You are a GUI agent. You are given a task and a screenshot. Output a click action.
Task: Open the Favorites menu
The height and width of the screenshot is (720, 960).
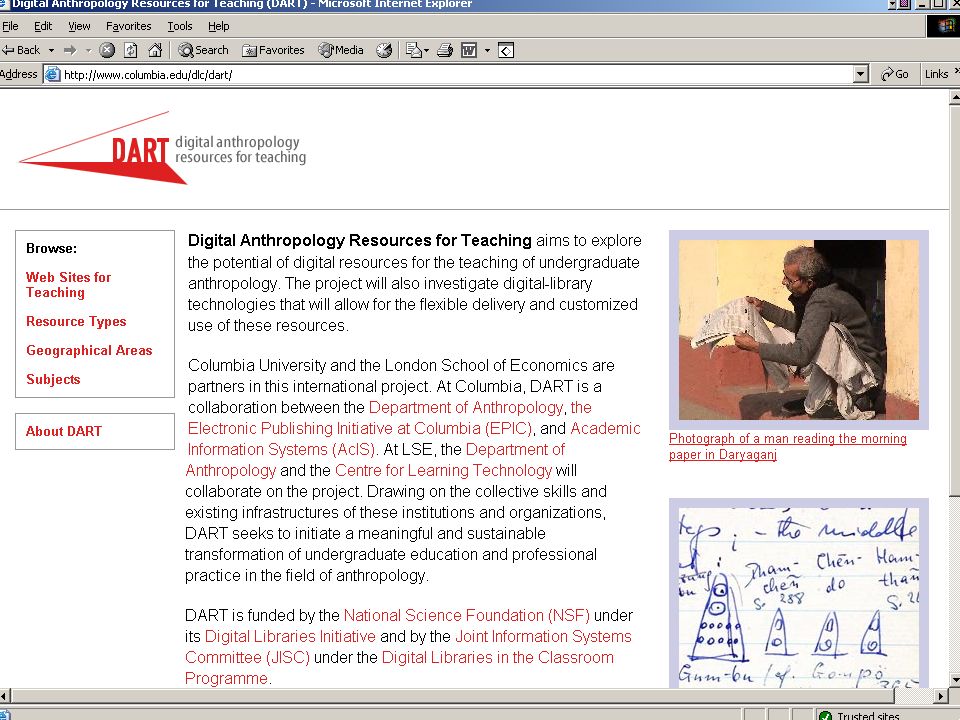129,26
